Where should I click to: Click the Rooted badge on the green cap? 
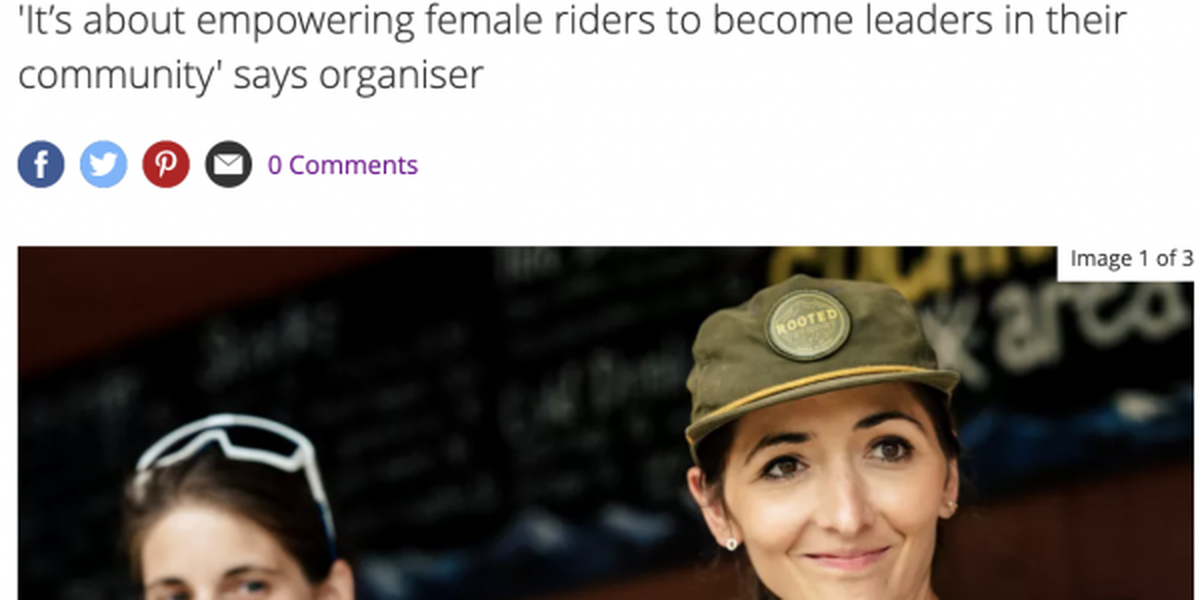[x=808, y=324]
